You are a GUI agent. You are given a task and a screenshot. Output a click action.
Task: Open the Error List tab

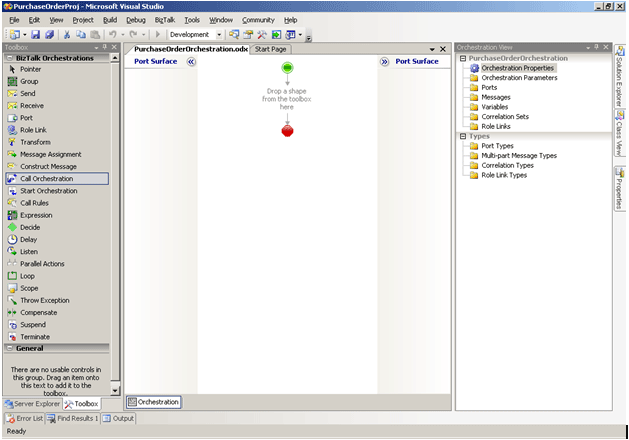point(24,418)
